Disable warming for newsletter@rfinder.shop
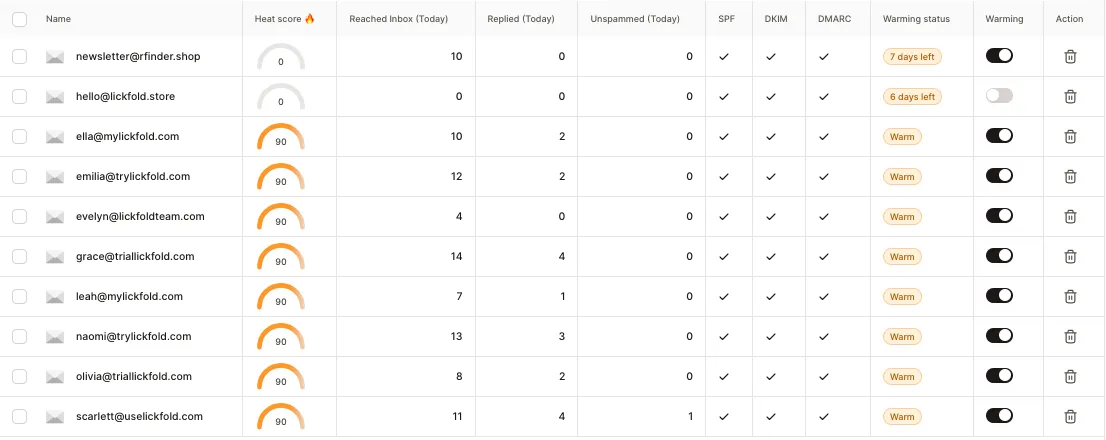The height and width of the screenshot is (440, 1106). coord(999,56)
